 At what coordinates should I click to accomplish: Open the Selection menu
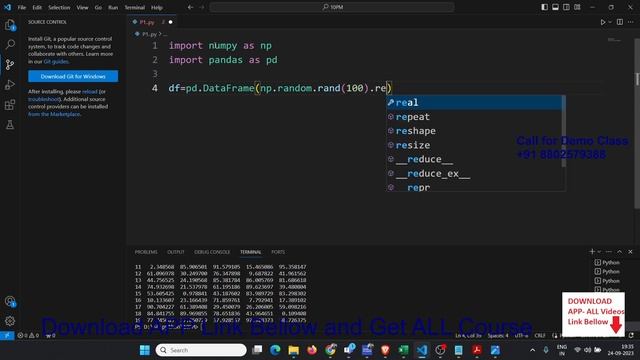(x=59, y=7)
